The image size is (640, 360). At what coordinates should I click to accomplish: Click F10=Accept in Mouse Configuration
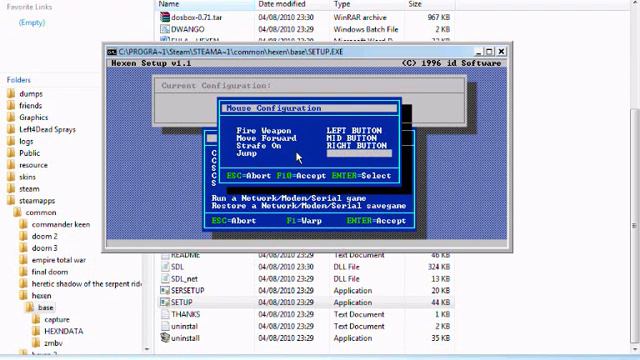[x=301, y=176]
